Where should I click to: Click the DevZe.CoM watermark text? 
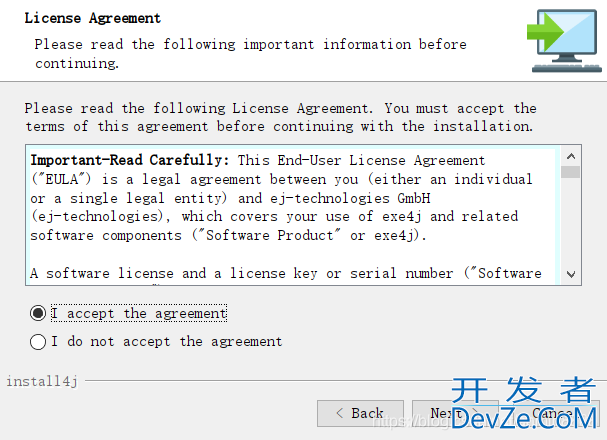(525, 418)
